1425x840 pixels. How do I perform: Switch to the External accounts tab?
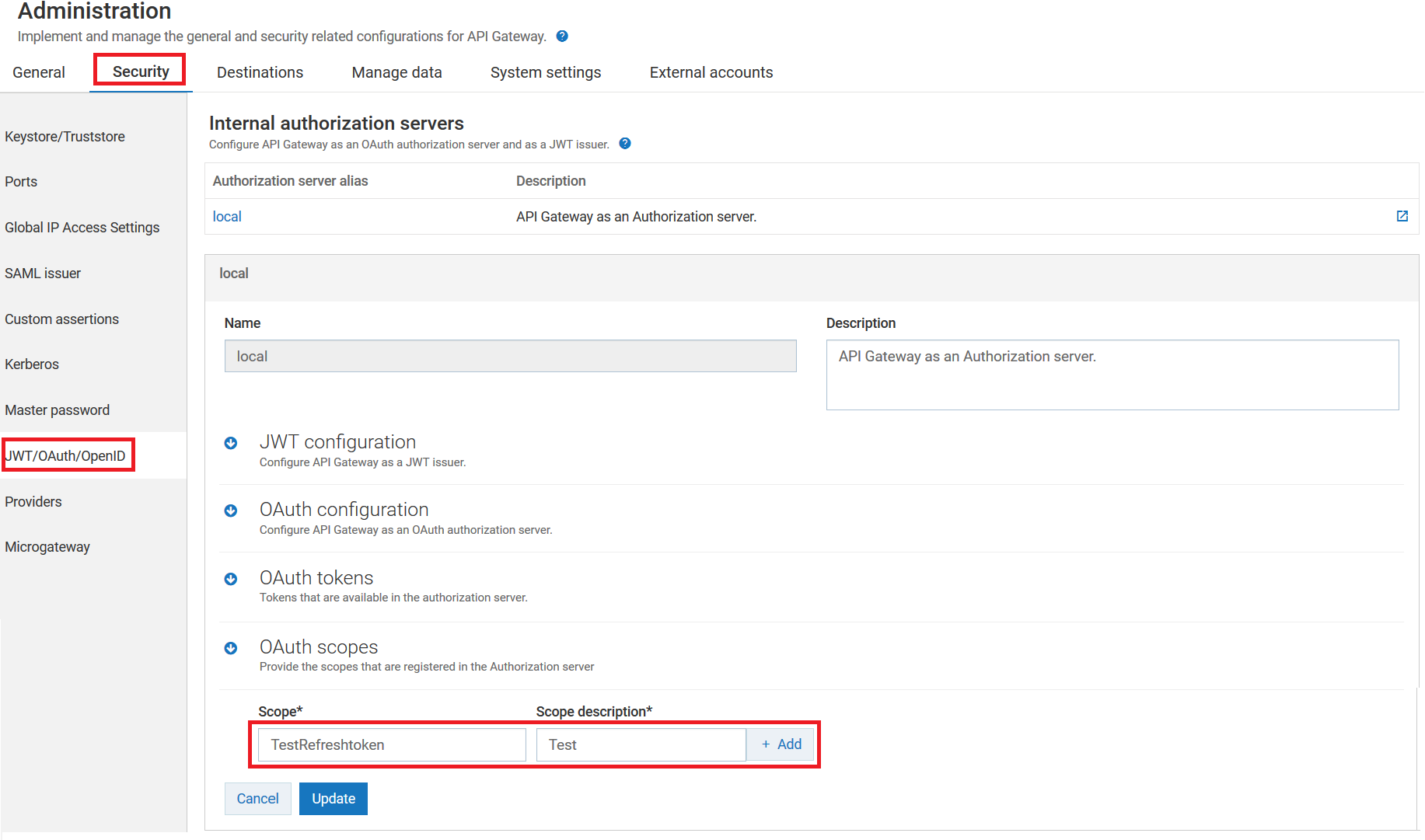(x=711, y=72)
